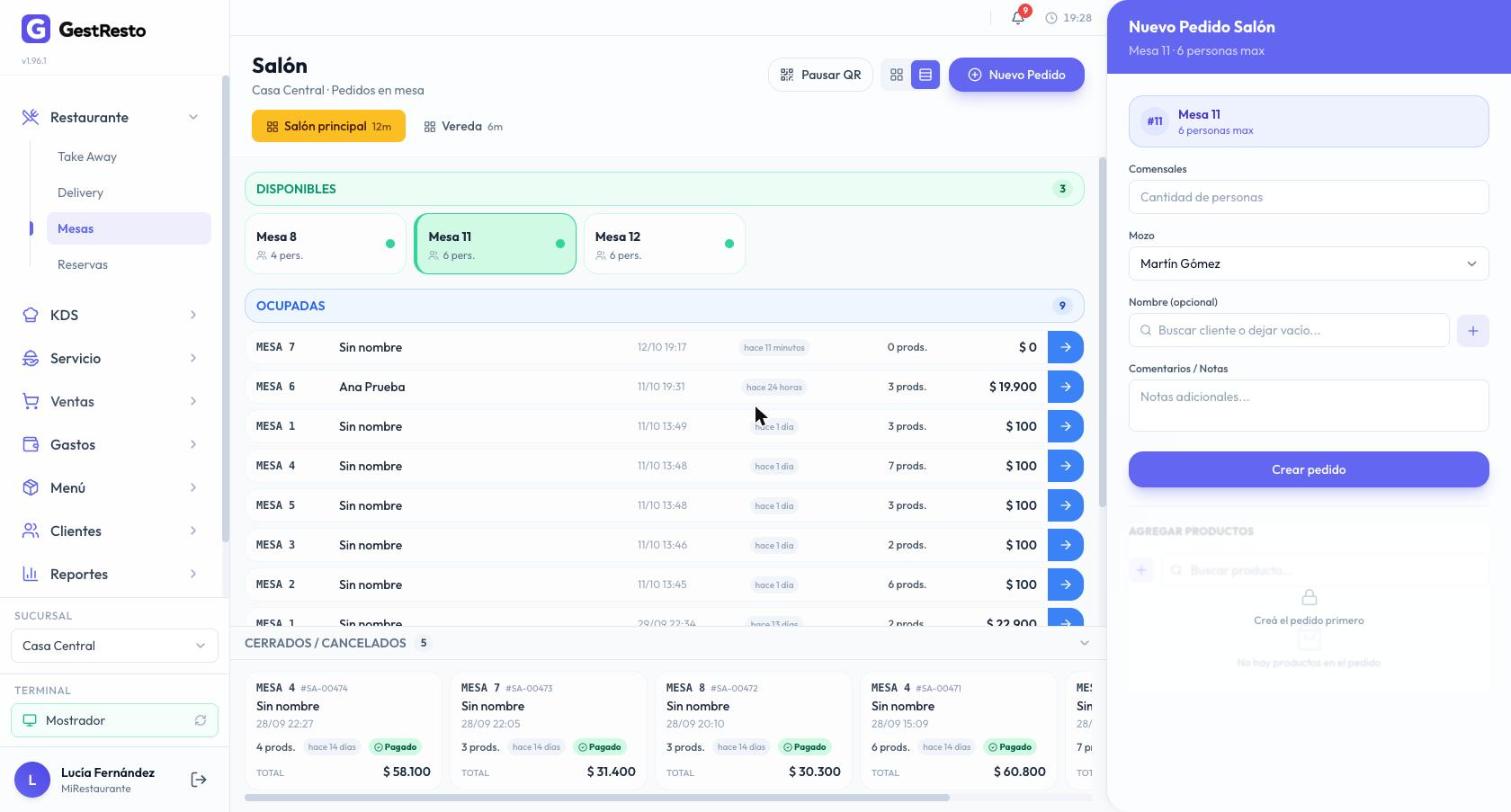
Task: Select the Salón principal tab
Action: pyautogui.click(x=328, y=126)
